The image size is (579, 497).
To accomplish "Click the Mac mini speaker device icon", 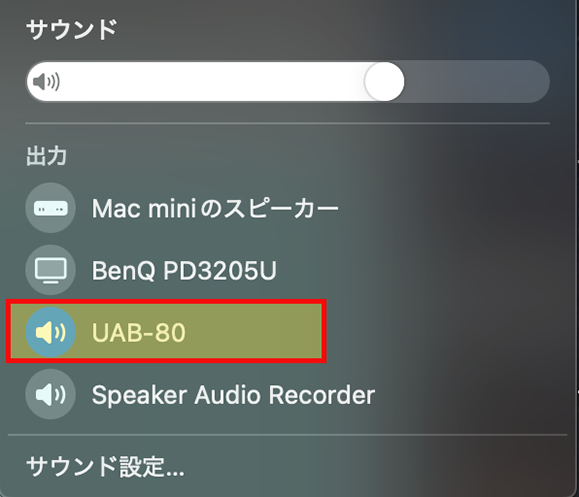I will coord(51,208).
